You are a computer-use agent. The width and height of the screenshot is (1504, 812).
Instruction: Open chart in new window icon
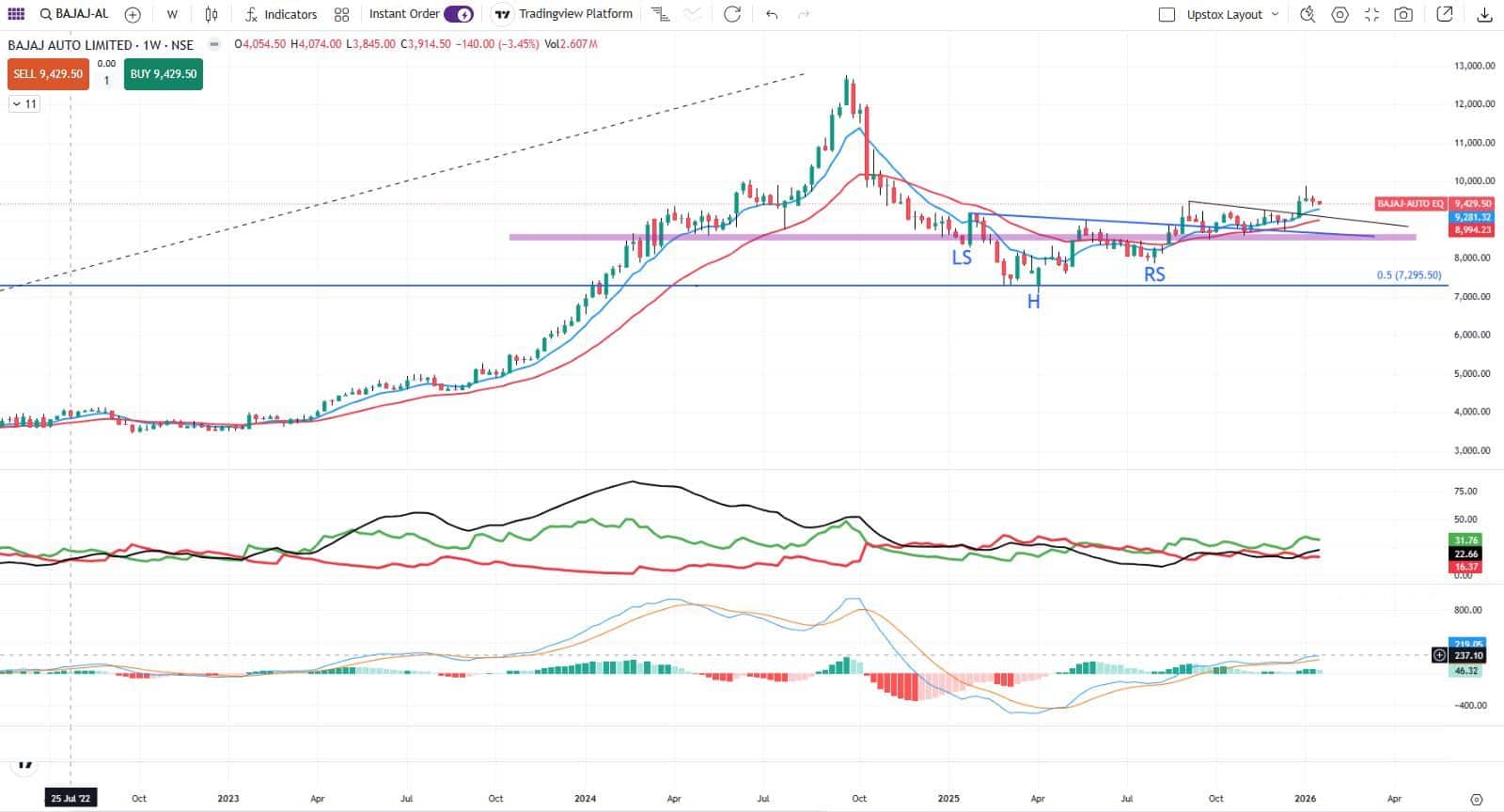1445,14
